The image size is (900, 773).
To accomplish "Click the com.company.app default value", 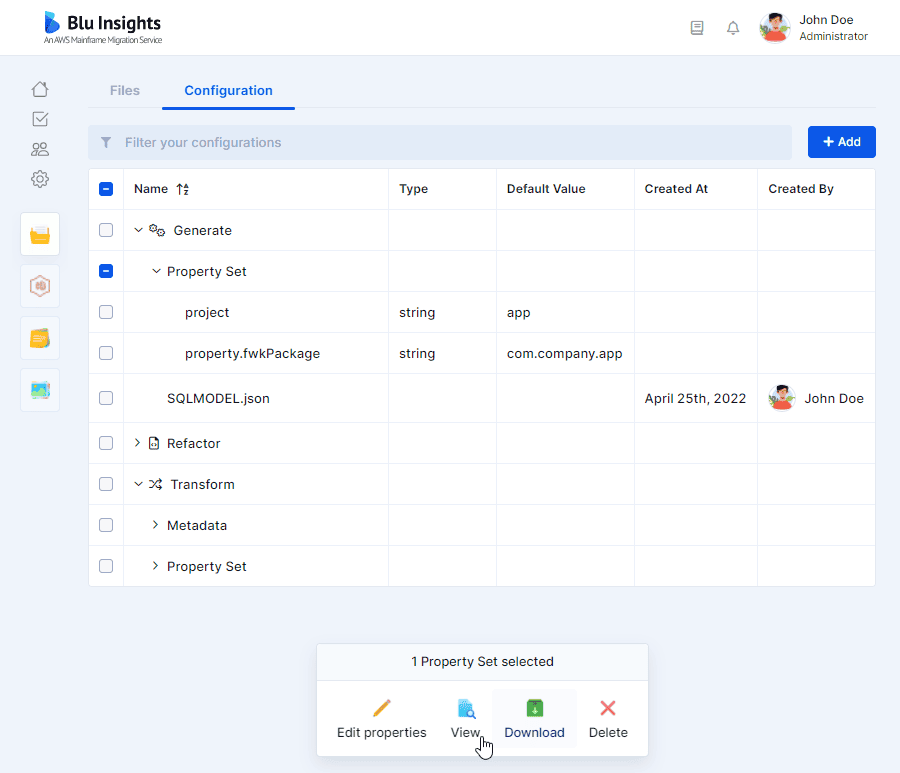I will point(564,354).
